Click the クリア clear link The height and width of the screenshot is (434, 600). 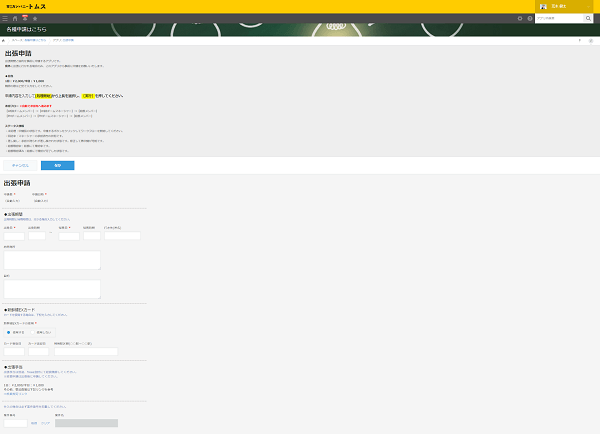[46, 423]
